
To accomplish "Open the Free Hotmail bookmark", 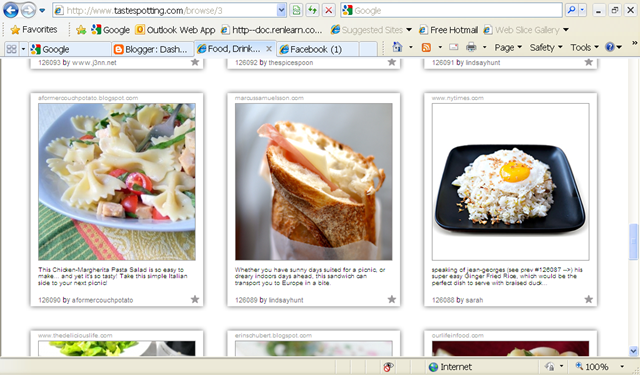I will [448, 30].
